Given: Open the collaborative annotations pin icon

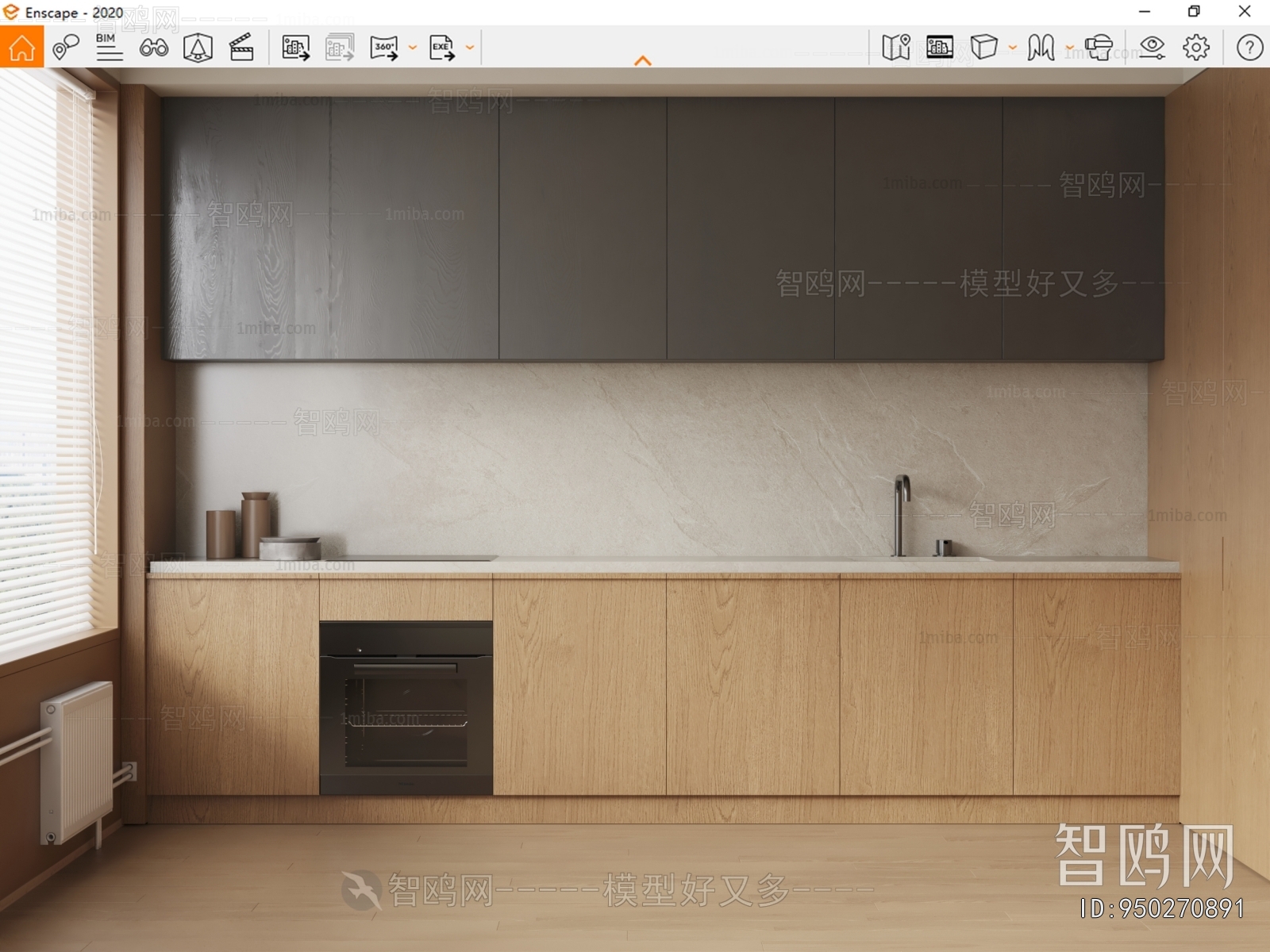Looking at the screenshot, I should (66, 48).
